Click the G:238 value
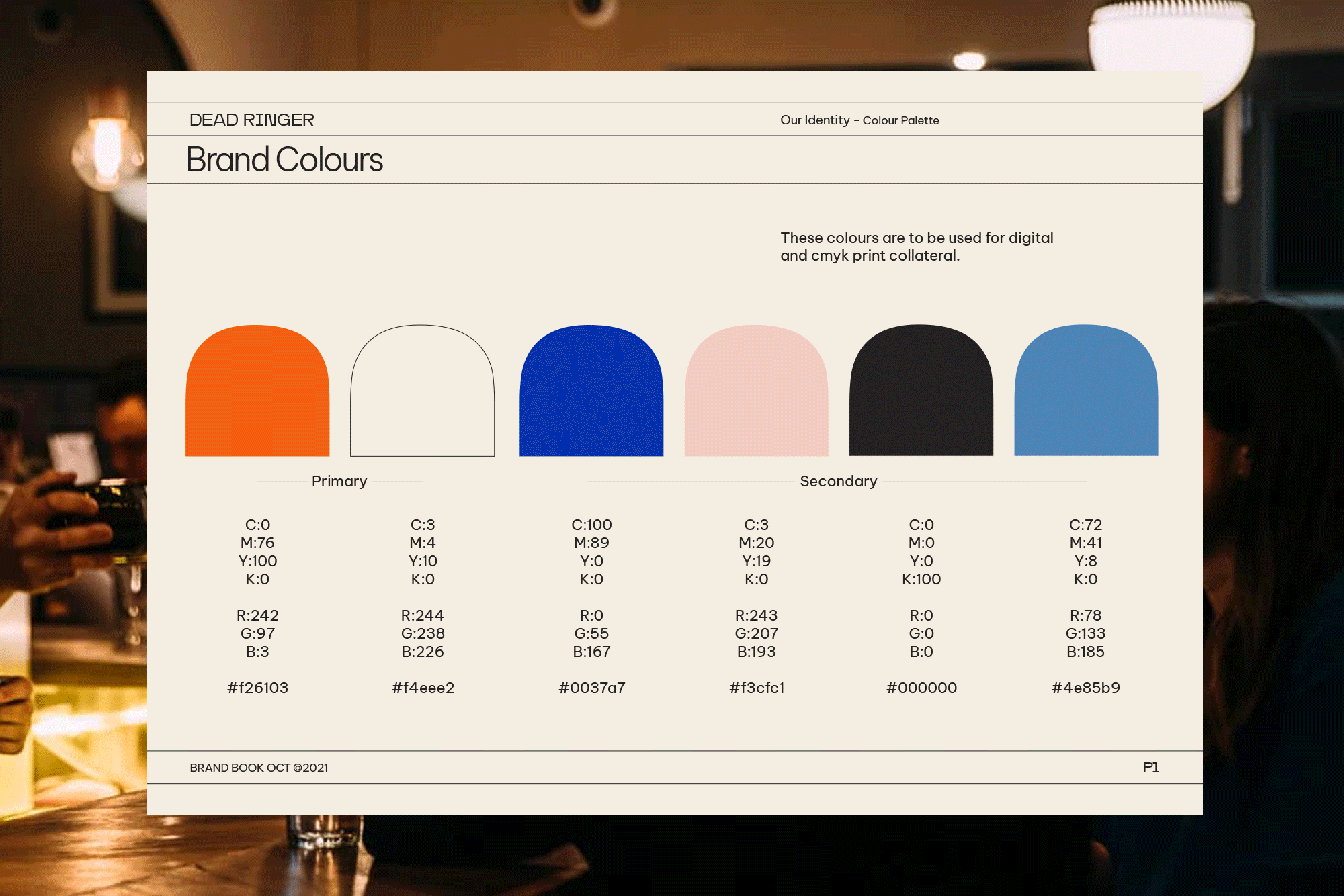 [423, 633]
